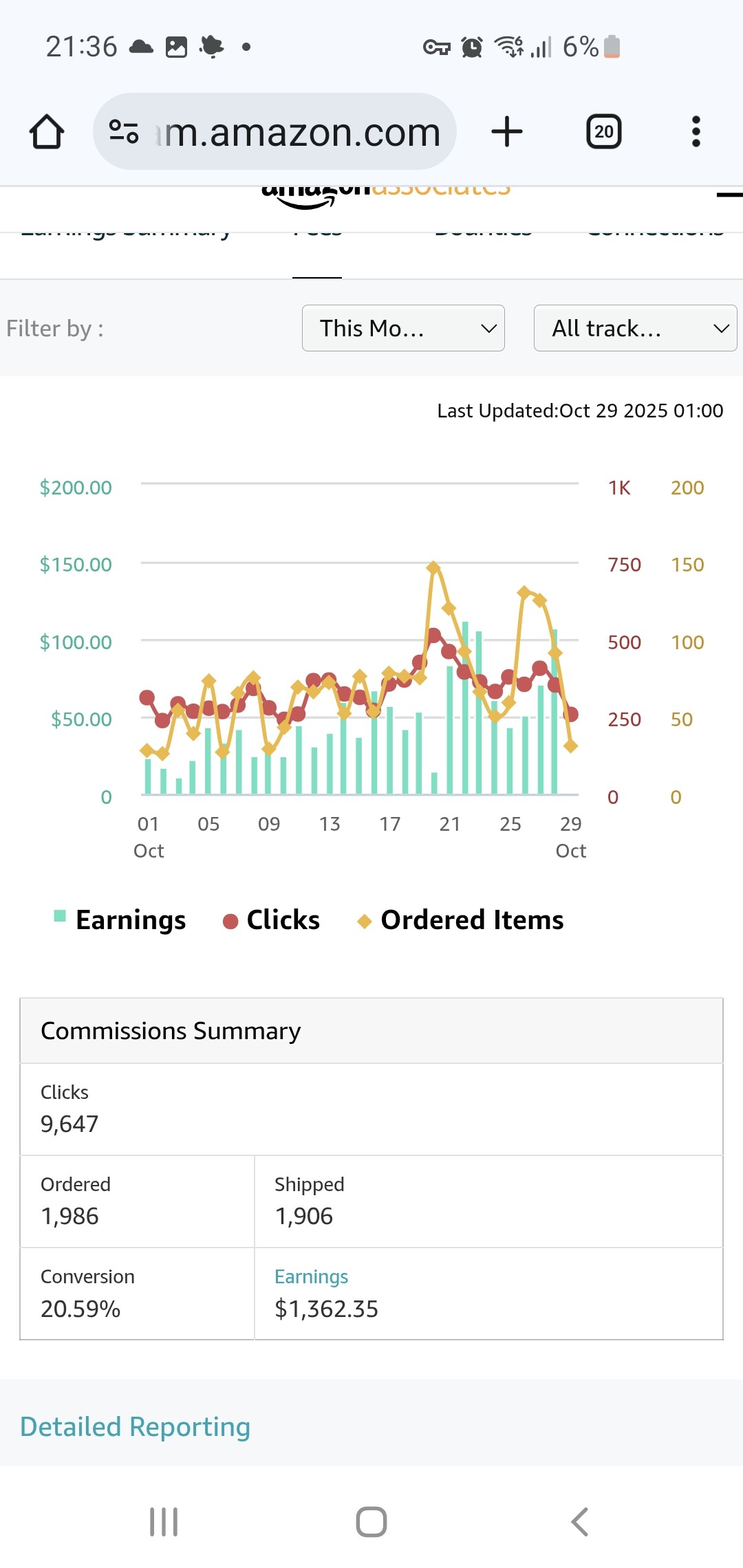Open the Detailed Reporting link
The height and width of the screenshot is (1568, 743).
point(135,1426)
